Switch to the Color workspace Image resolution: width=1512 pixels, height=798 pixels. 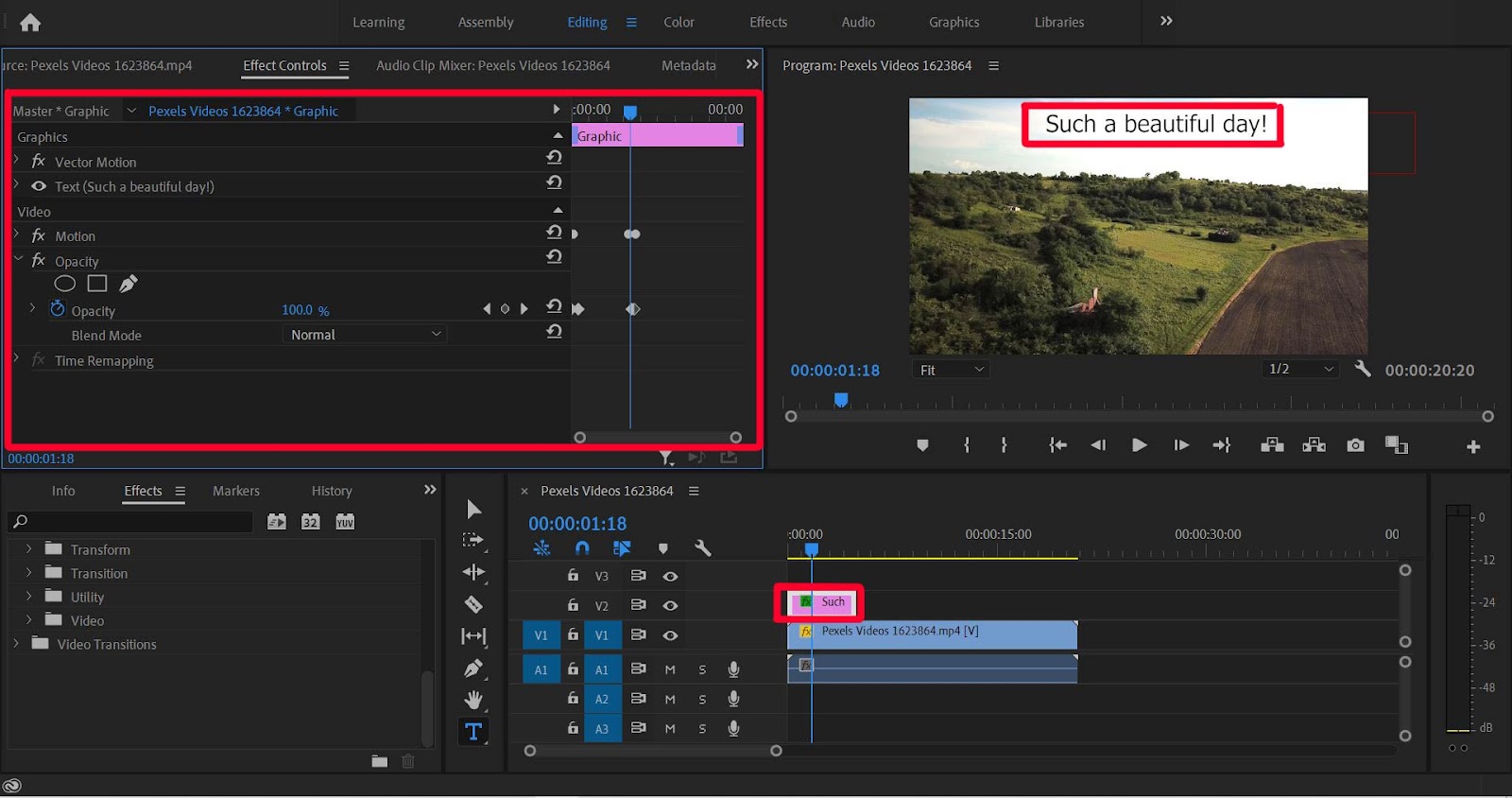click(x=679, y=22)
